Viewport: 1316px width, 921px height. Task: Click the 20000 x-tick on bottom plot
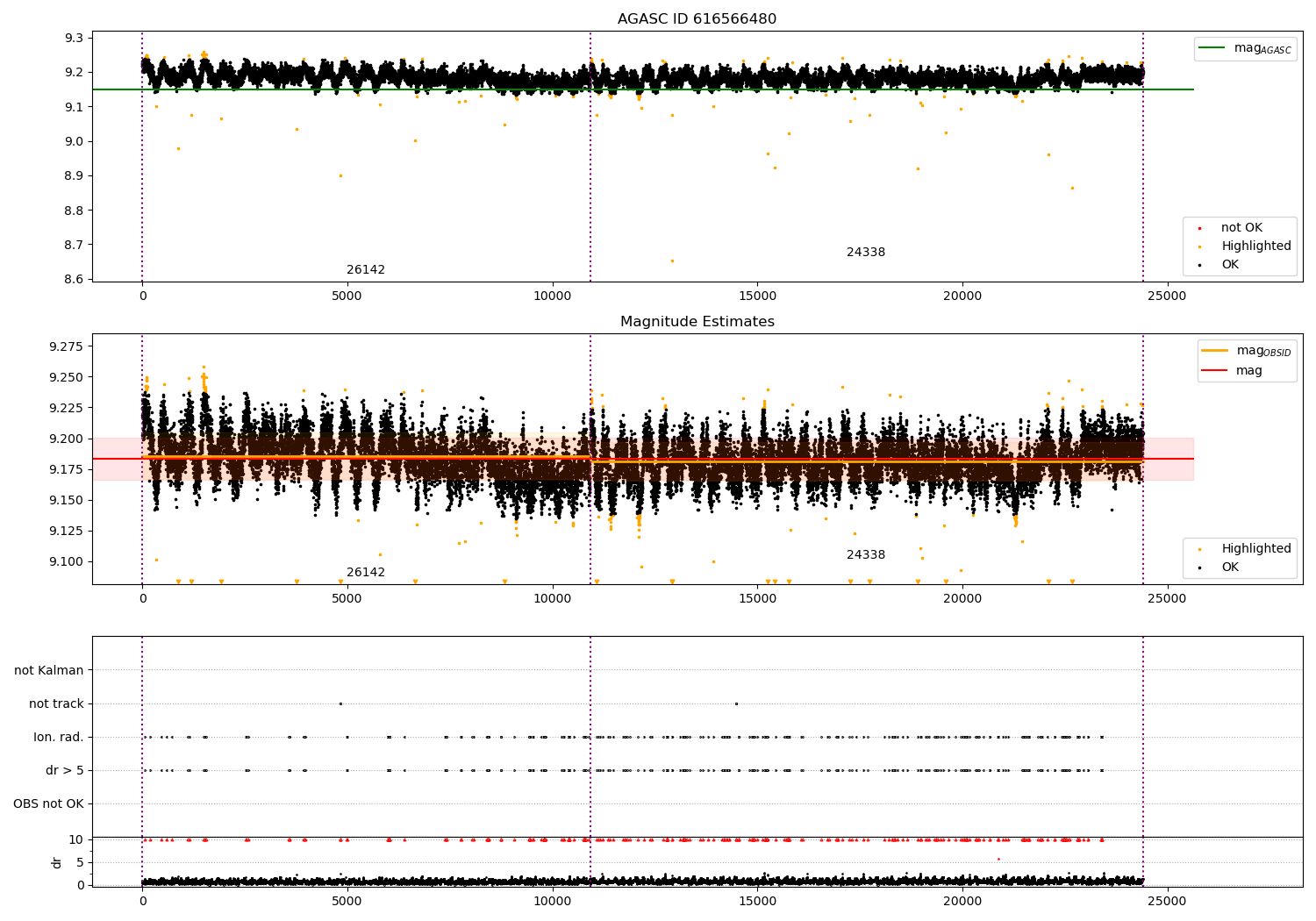point(962,902)
